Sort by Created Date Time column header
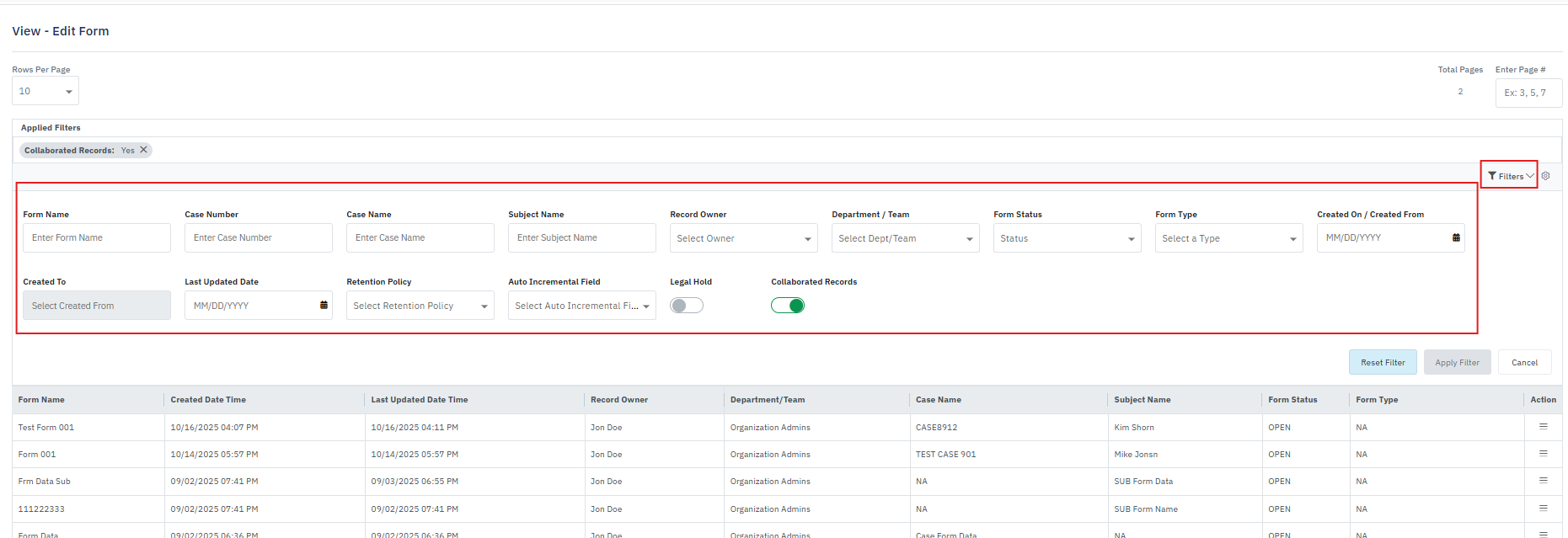This screenshot has height=538, width=1568. click(x=208, y=400)
